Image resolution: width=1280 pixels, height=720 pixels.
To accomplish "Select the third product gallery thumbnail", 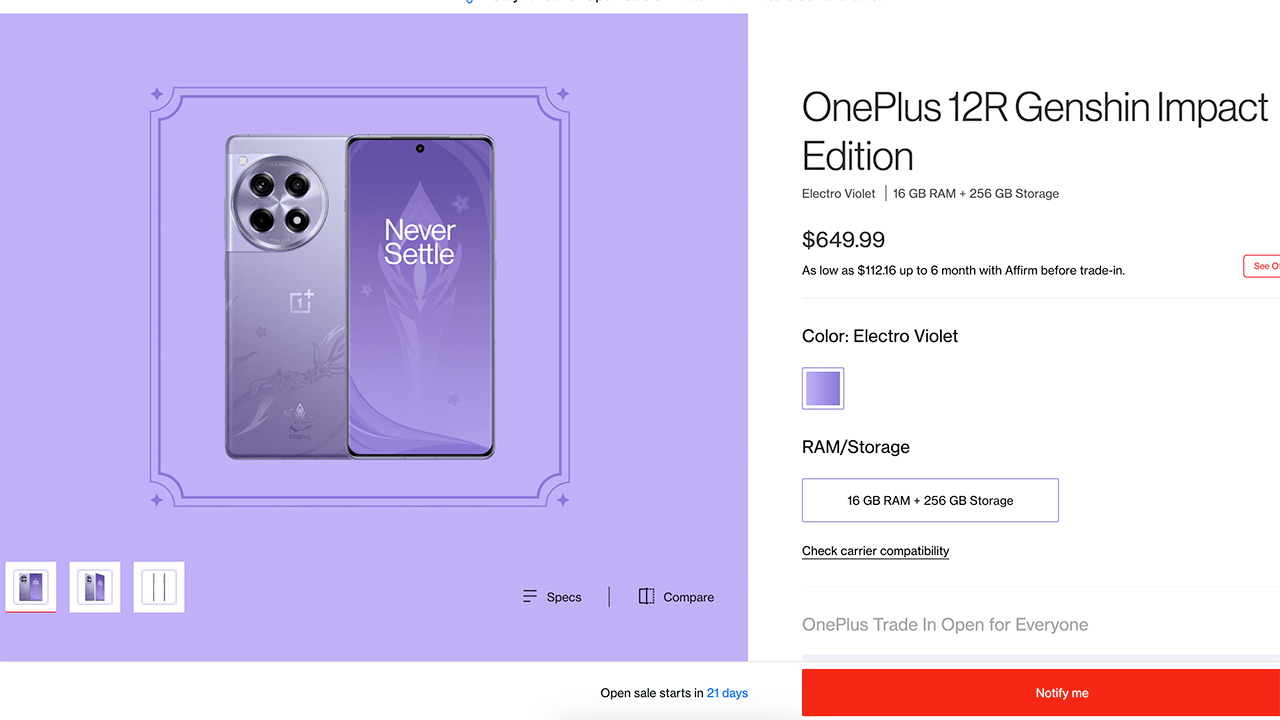I will click(158, 587).
